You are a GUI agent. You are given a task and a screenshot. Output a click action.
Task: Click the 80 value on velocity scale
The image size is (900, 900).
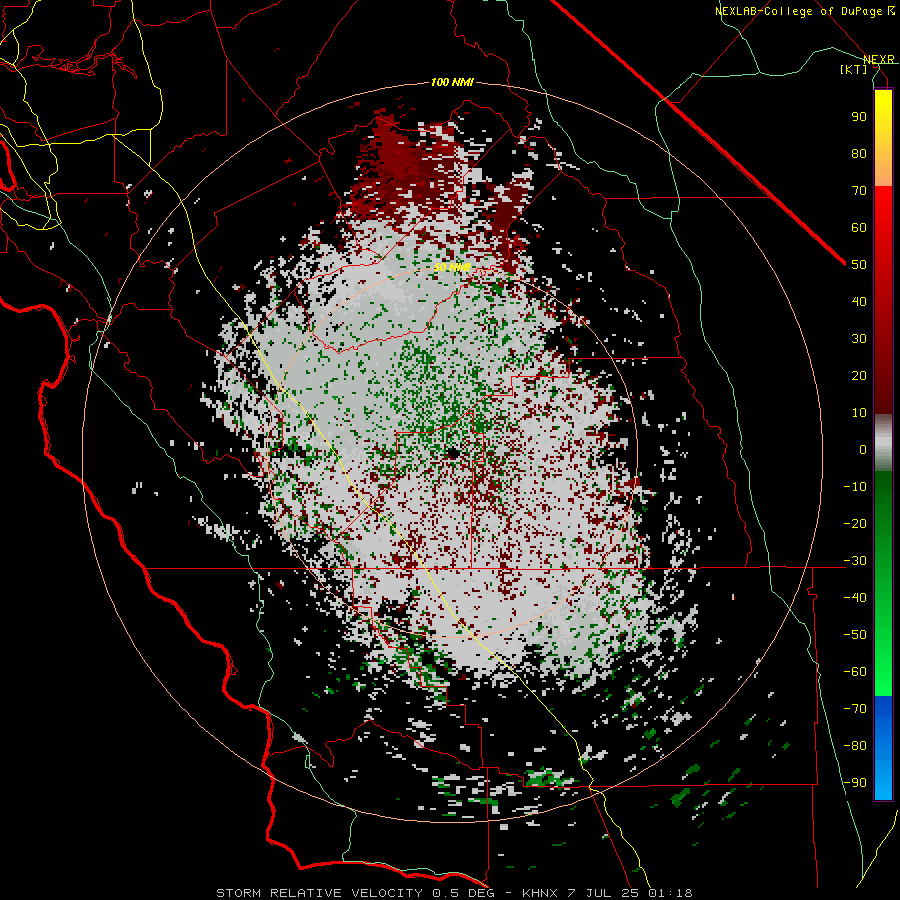(x=859, y=154)
